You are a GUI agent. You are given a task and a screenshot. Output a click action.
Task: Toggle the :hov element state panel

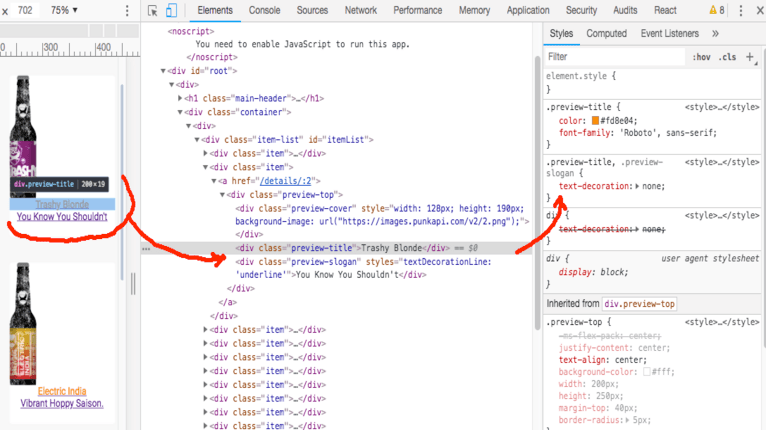pyautogui.click(x=701, y=57)
